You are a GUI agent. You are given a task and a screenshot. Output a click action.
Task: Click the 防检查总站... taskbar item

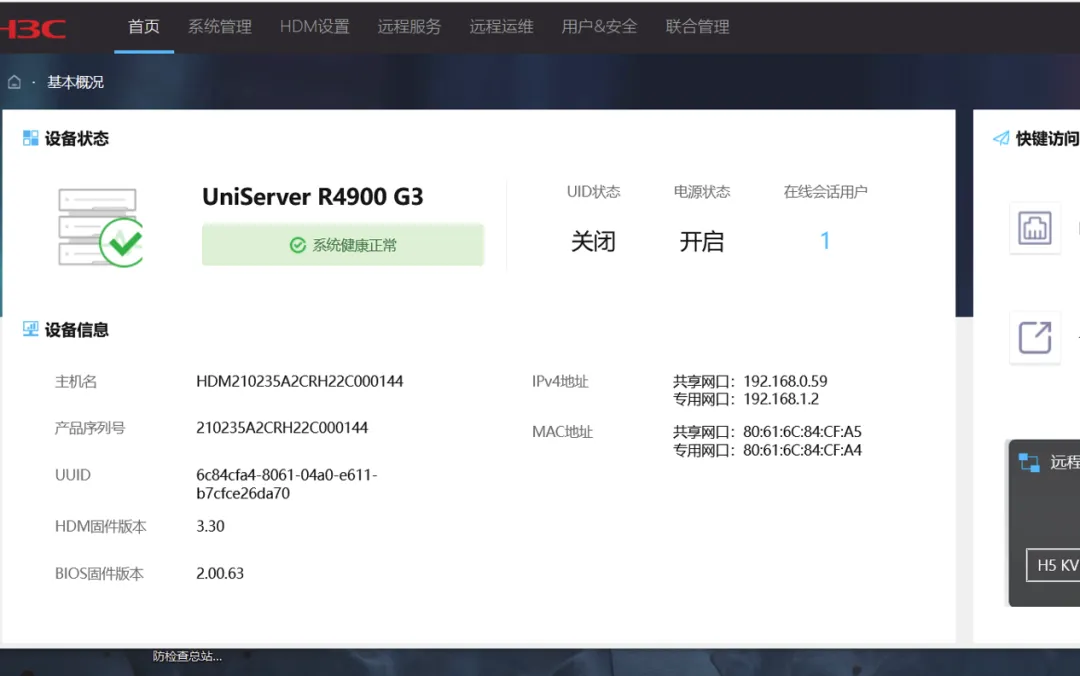click(187, 656)
